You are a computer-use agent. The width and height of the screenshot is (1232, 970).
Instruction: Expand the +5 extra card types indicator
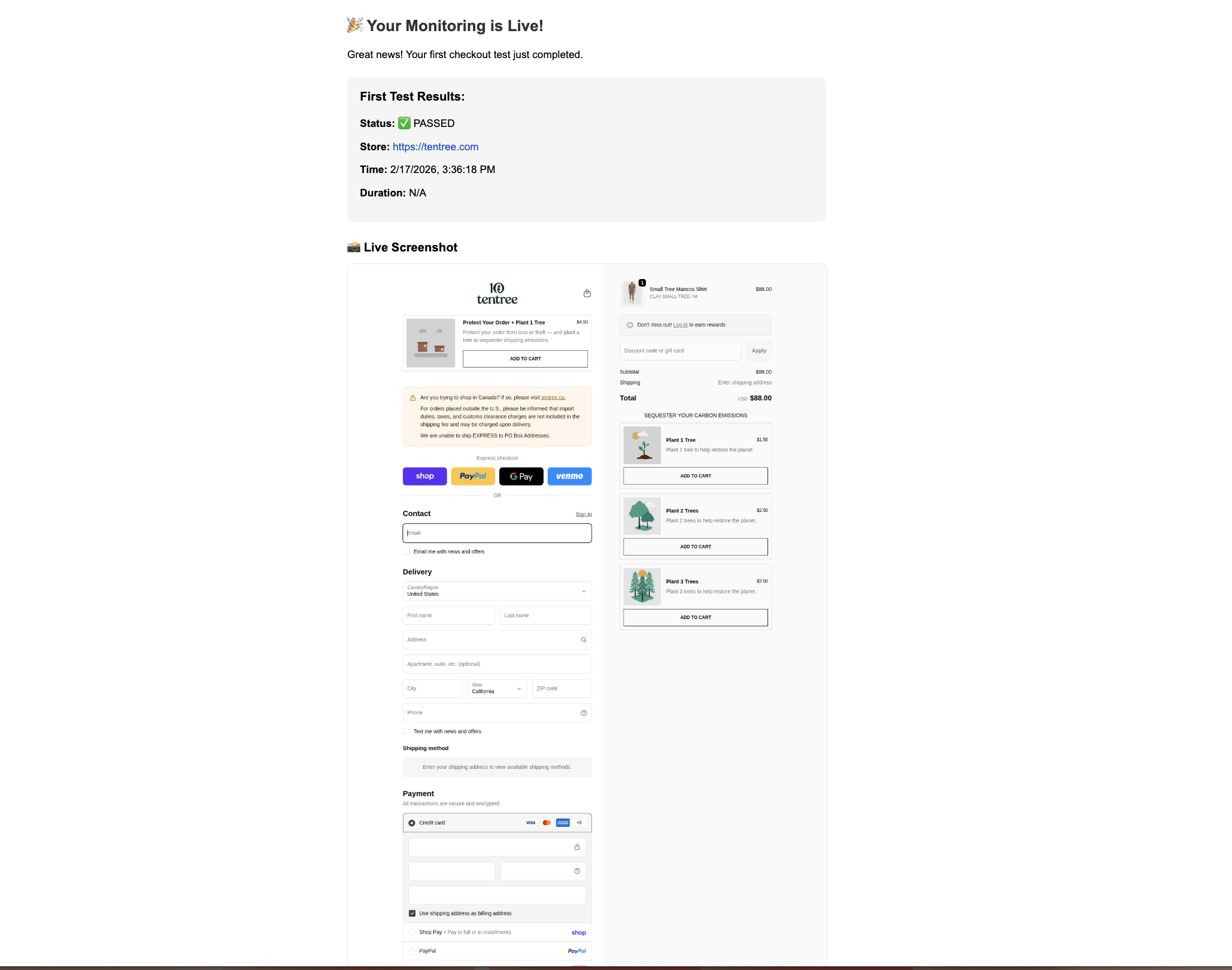coord(578,823)
